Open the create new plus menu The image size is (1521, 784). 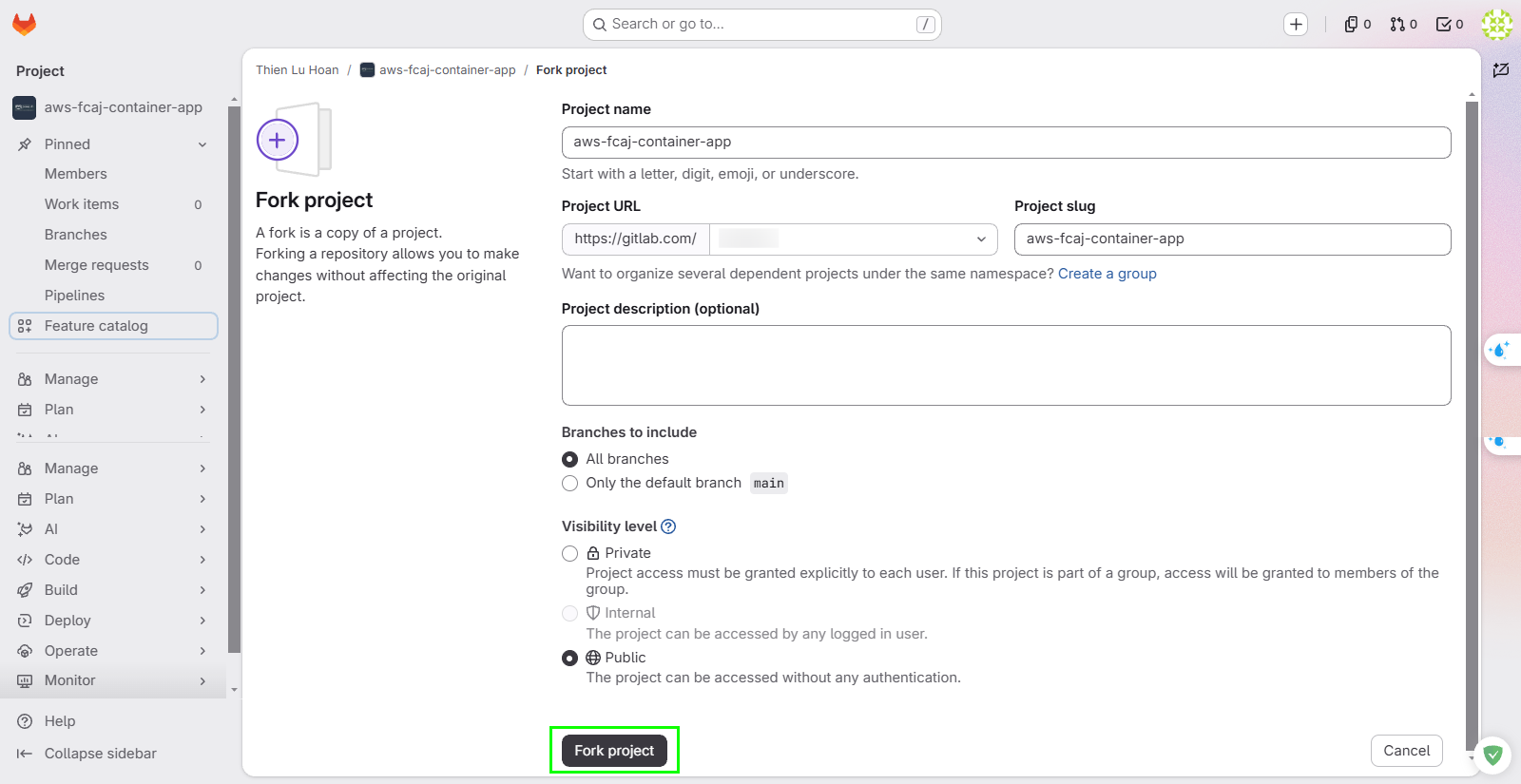[x=1296, y=25]
